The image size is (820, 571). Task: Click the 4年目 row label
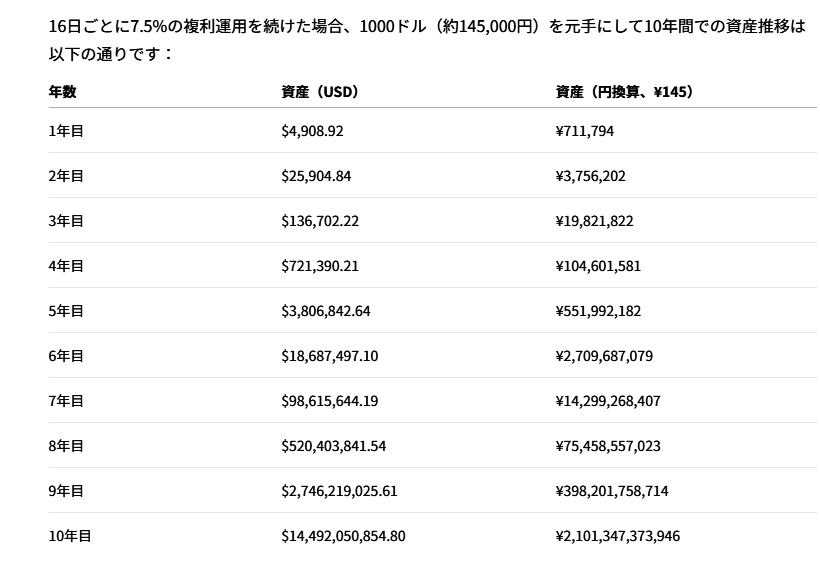[66, 266]
